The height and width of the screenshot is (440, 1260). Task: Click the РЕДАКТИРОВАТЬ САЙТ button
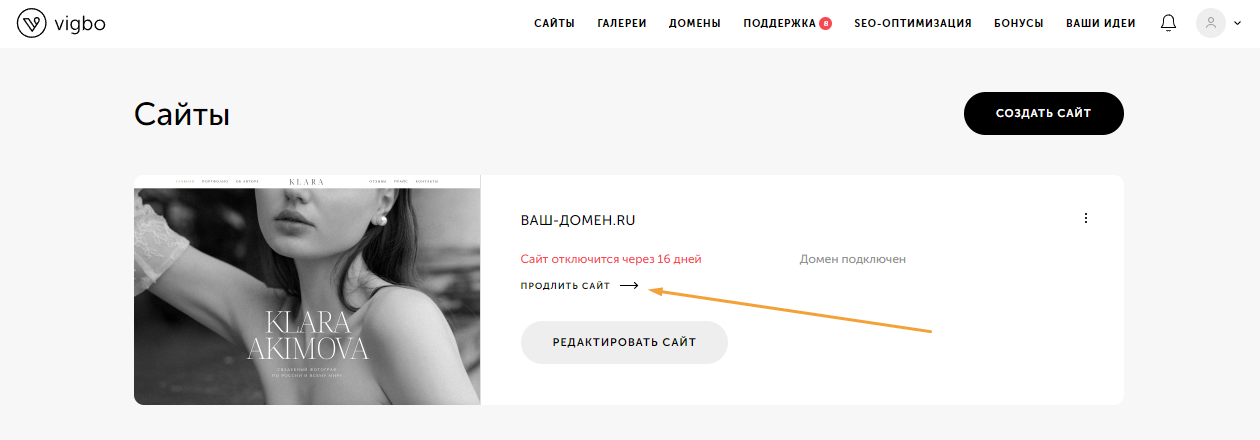(624, 342)
